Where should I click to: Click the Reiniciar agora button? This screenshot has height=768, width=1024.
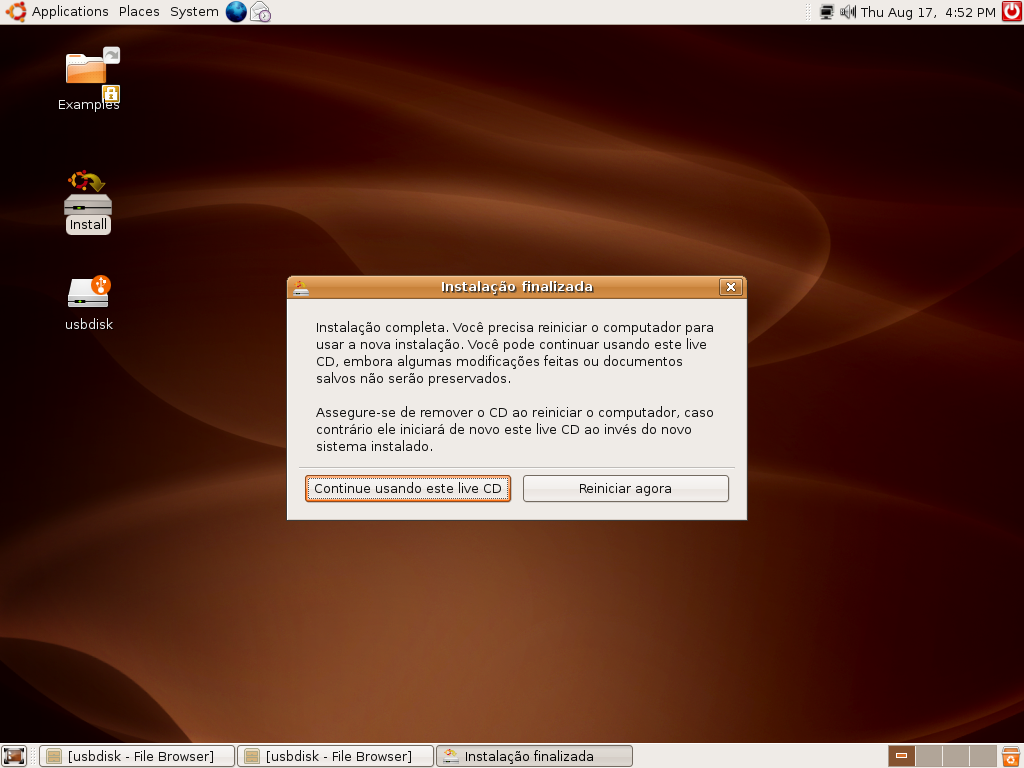[626, 488]
